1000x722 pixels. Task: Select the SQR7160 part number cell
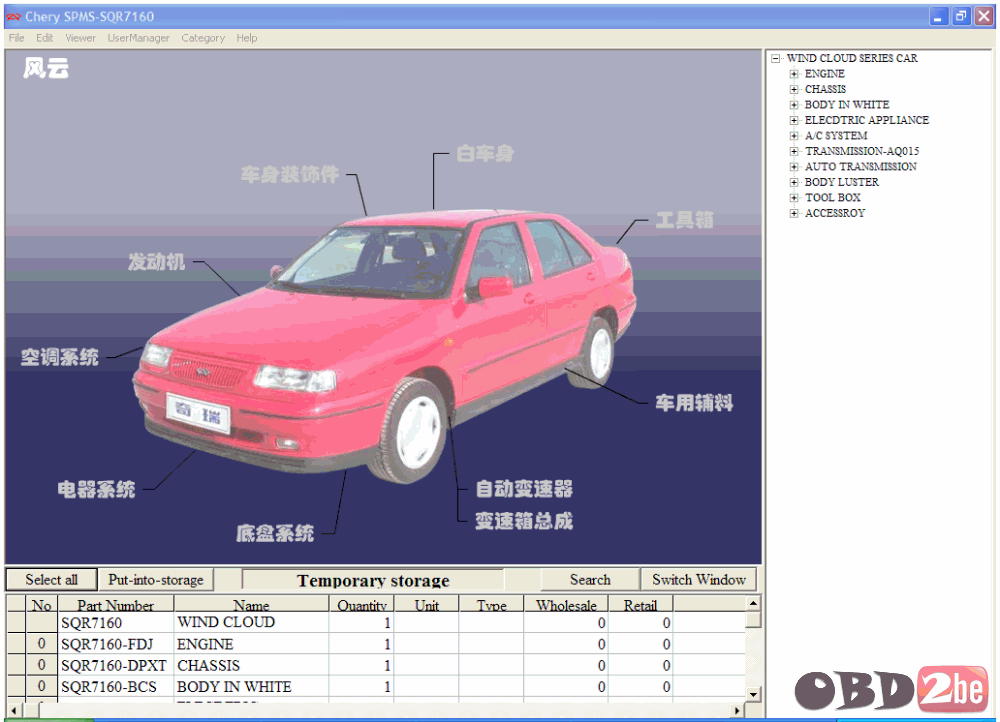click(115, 623)
